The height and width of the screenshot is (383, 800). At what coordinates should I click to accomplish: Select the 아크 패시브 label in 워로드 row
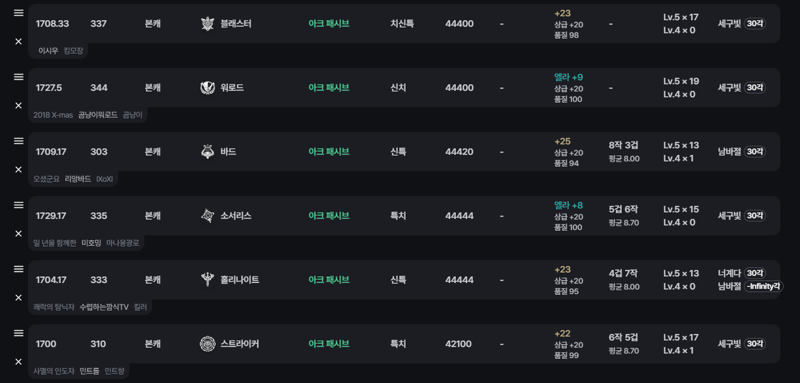coord(329,88)
